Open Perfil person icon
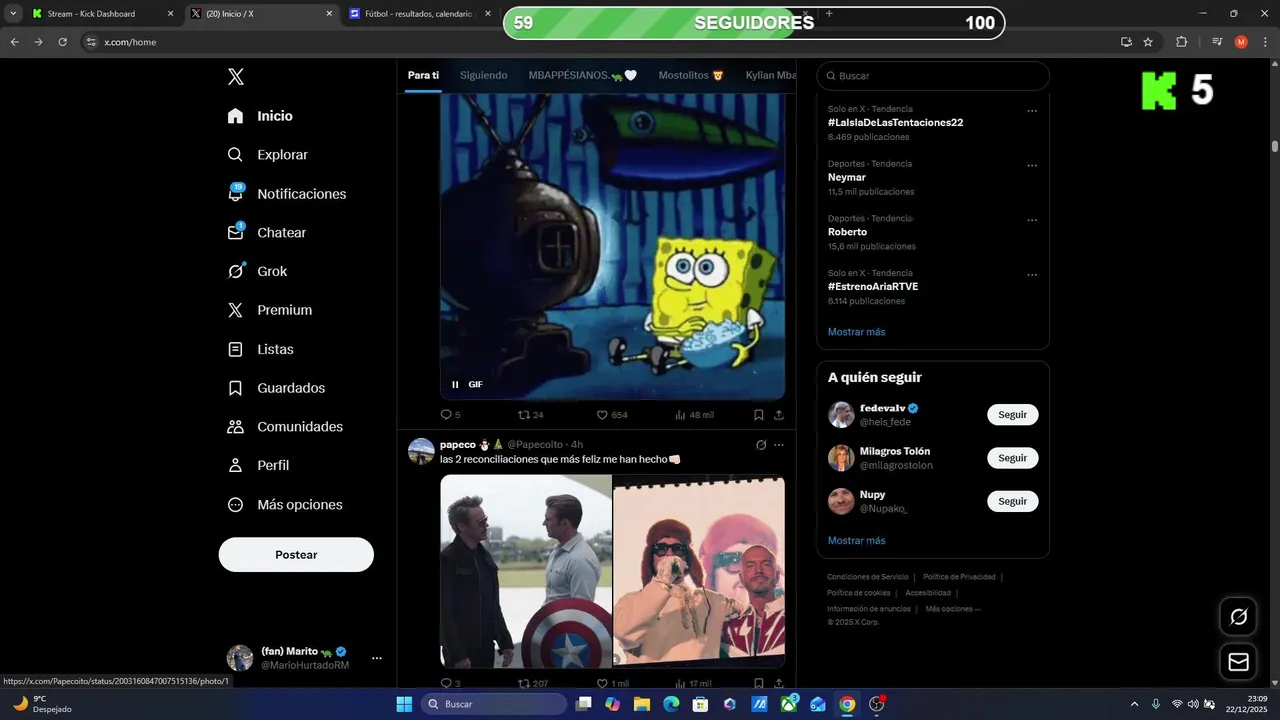The width and height of the screenshot is (1280, 720). tap(235, 465)
